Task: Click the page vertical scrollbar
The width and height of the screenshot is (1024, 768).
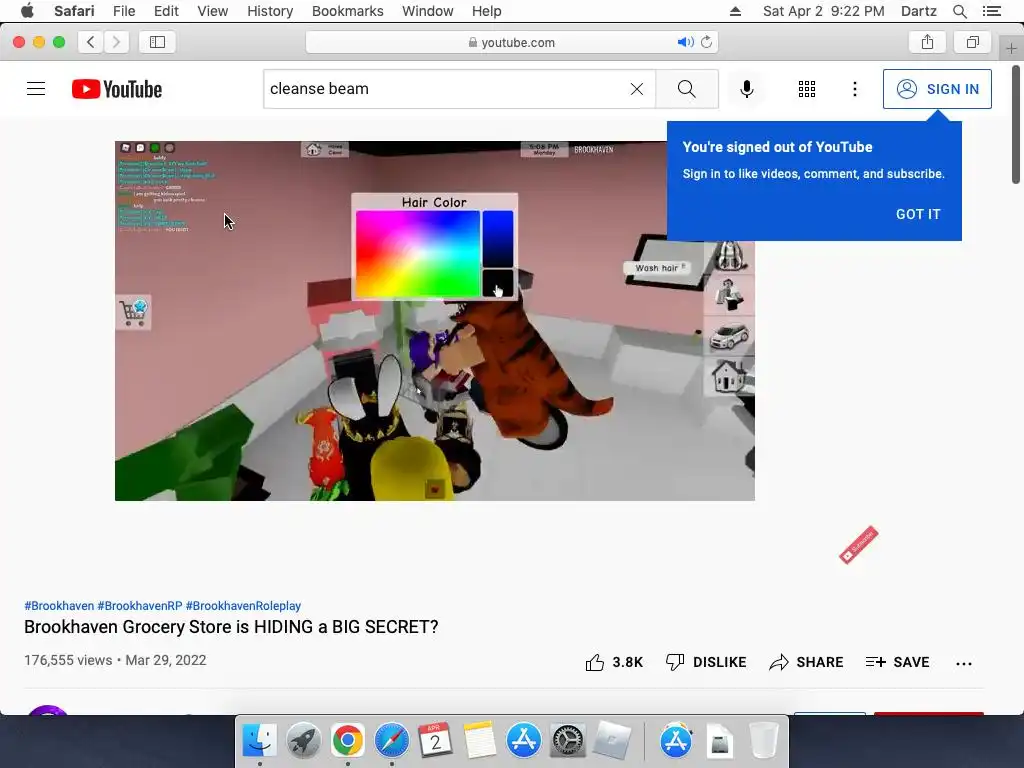Action: click(x=1016, y=124)
